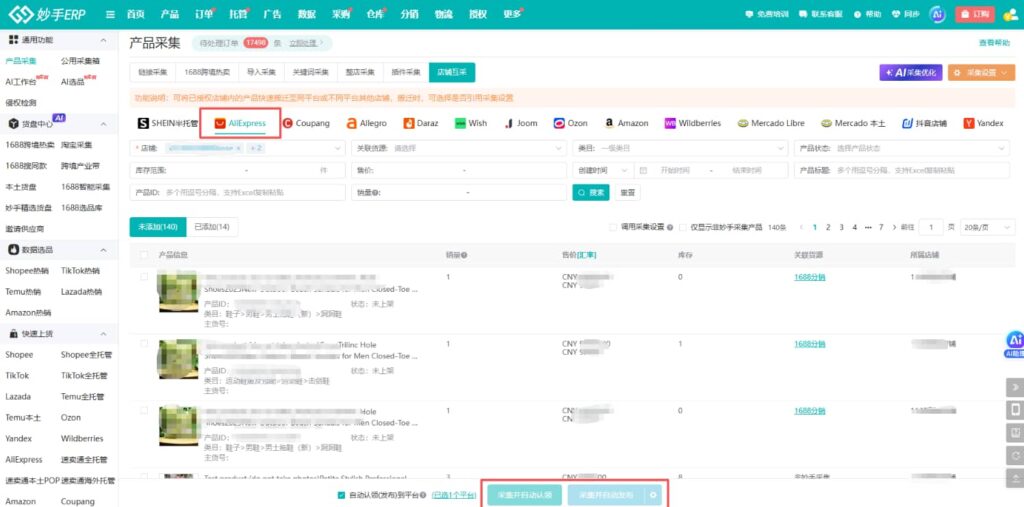
Task: Open 广告 in top navigation
Action: (272, 14)
